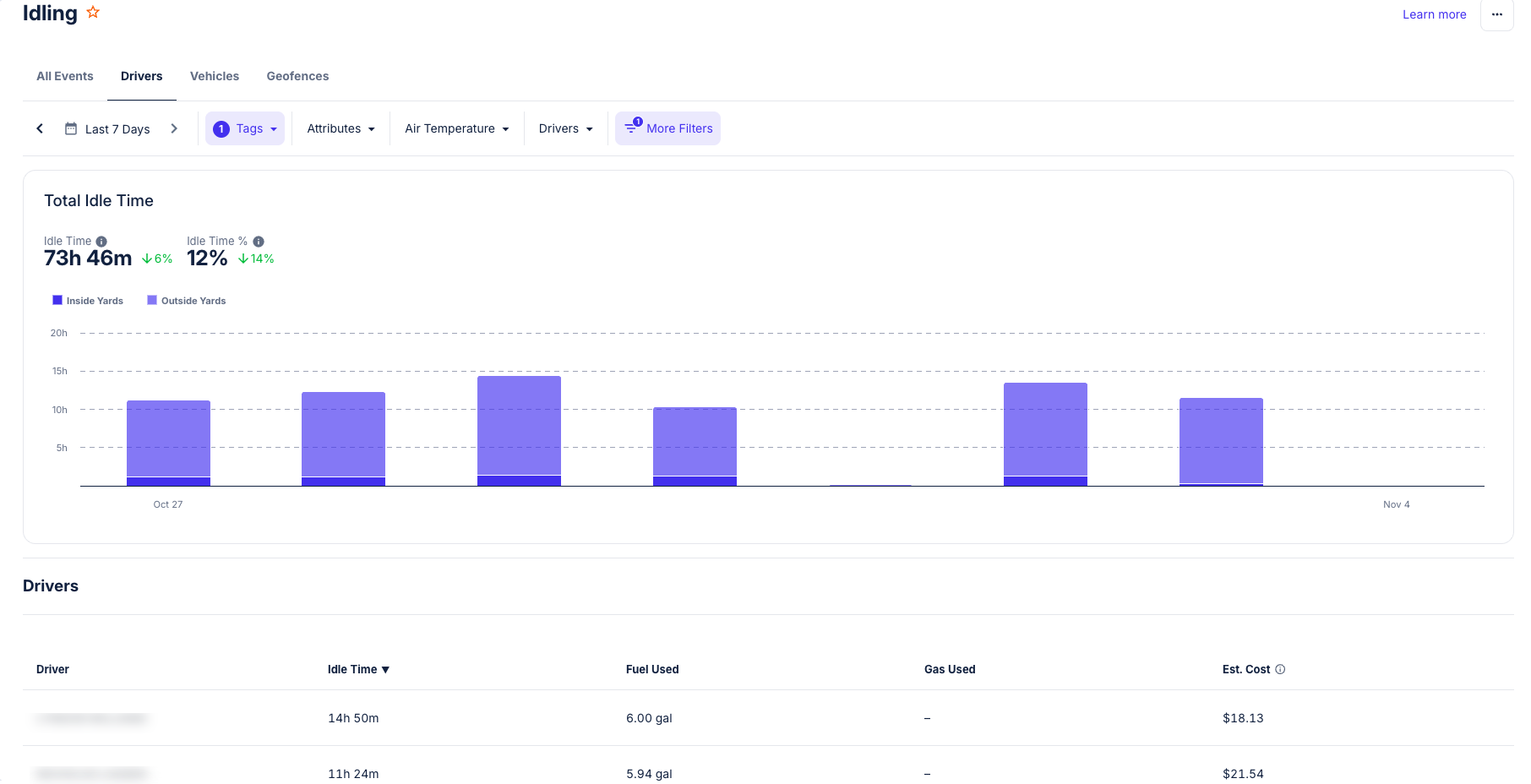This screenshot has height=784, width=1531.
Task: Click the filter icon inside More Filters
Action: [632, 128]
